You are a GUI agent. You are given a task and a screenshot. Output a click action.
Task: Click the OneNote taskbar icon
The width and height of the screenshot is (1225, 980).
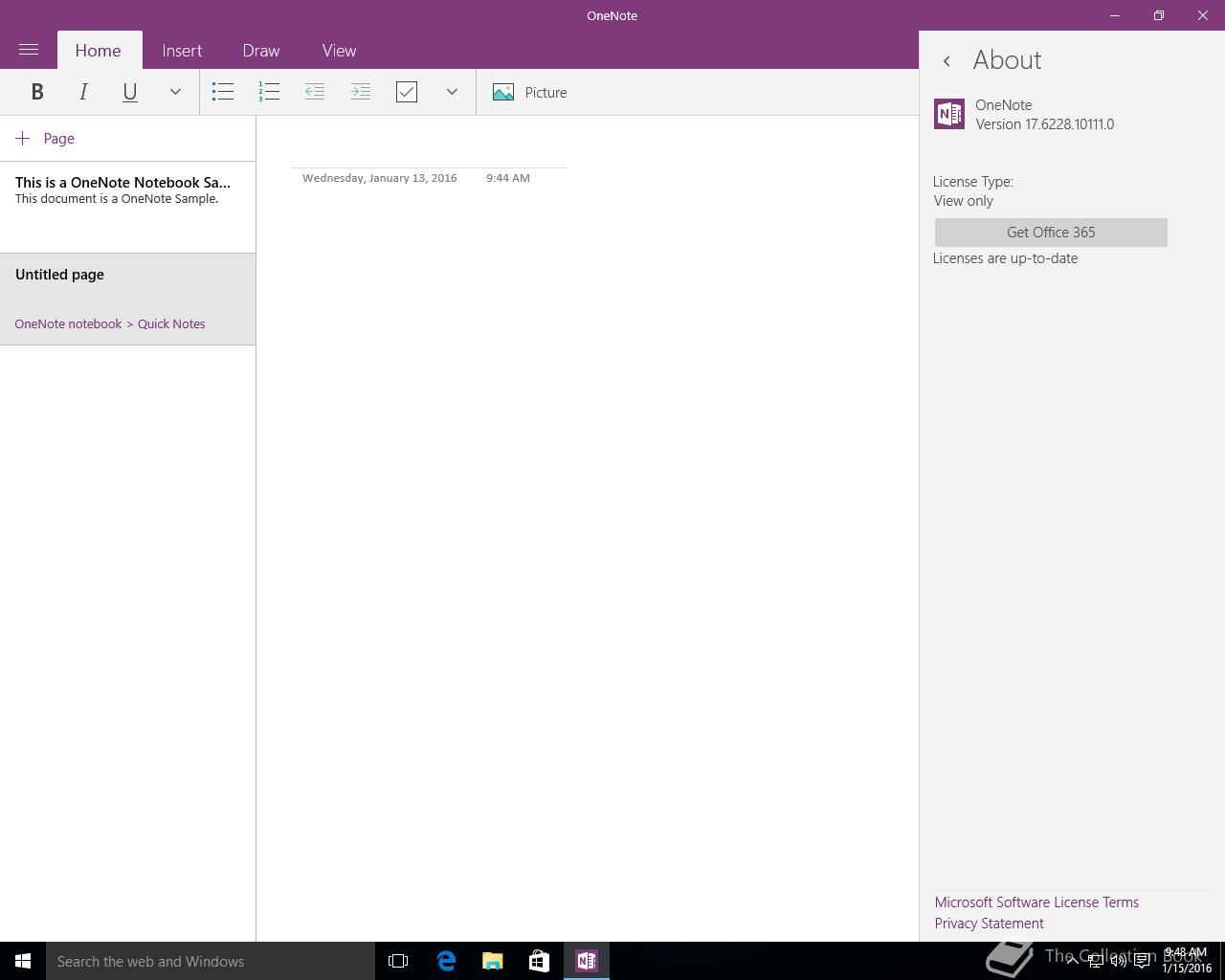point(587,961)
